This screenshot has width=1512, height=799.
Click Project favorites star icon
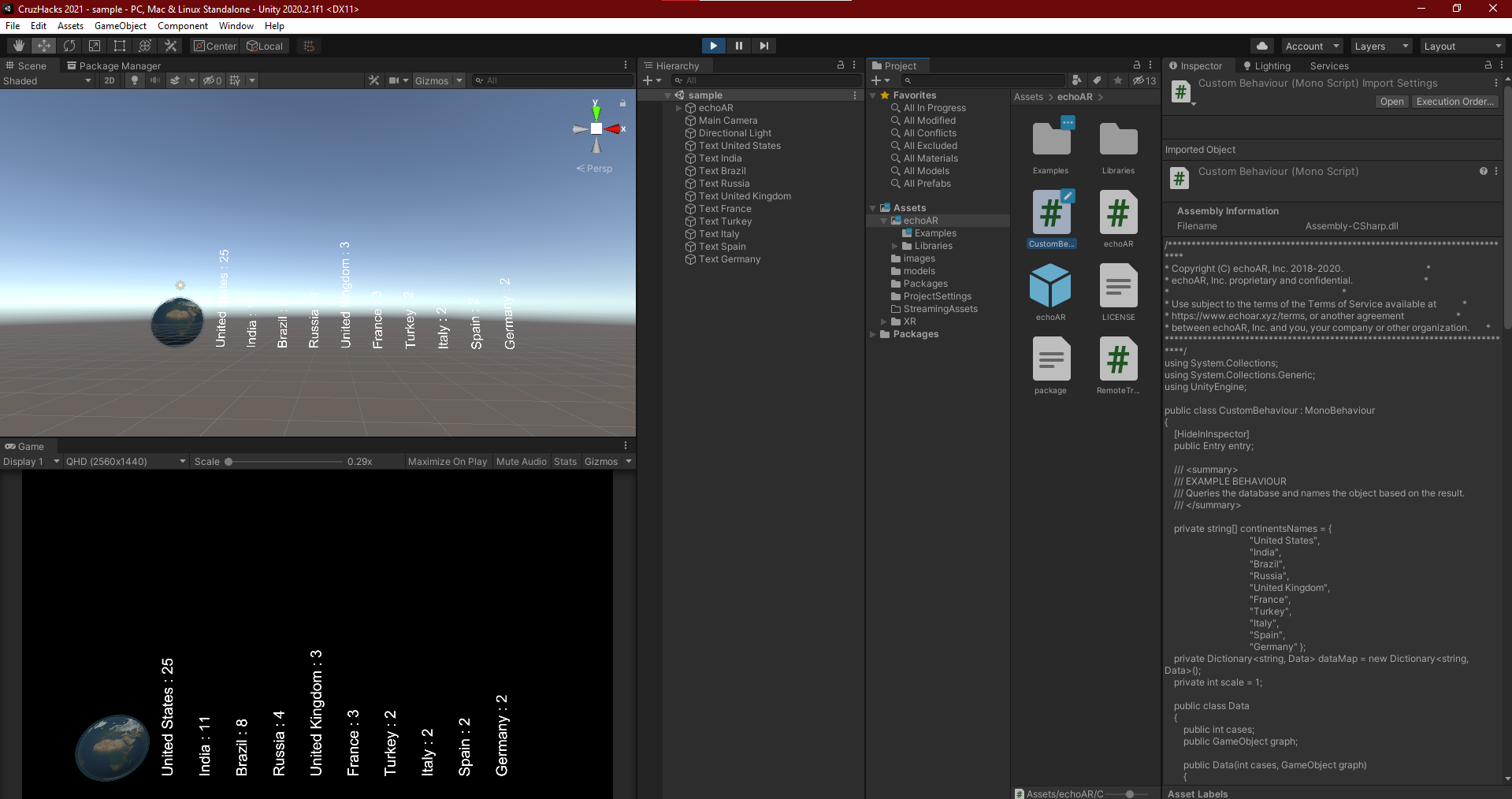1118,80
